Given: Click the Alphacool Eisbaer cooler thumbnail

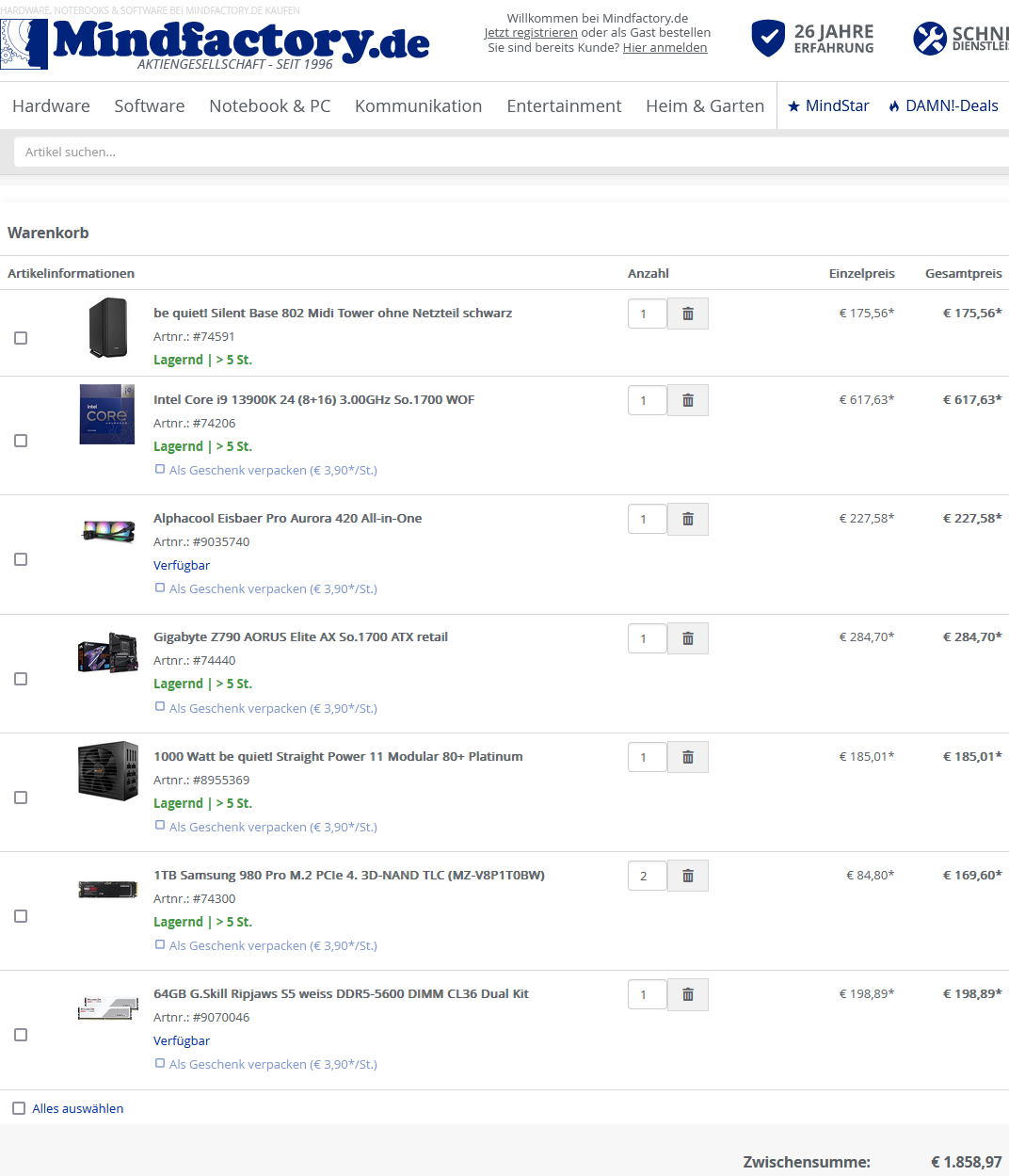Looking at the screenshot, I should coord(108,531).
